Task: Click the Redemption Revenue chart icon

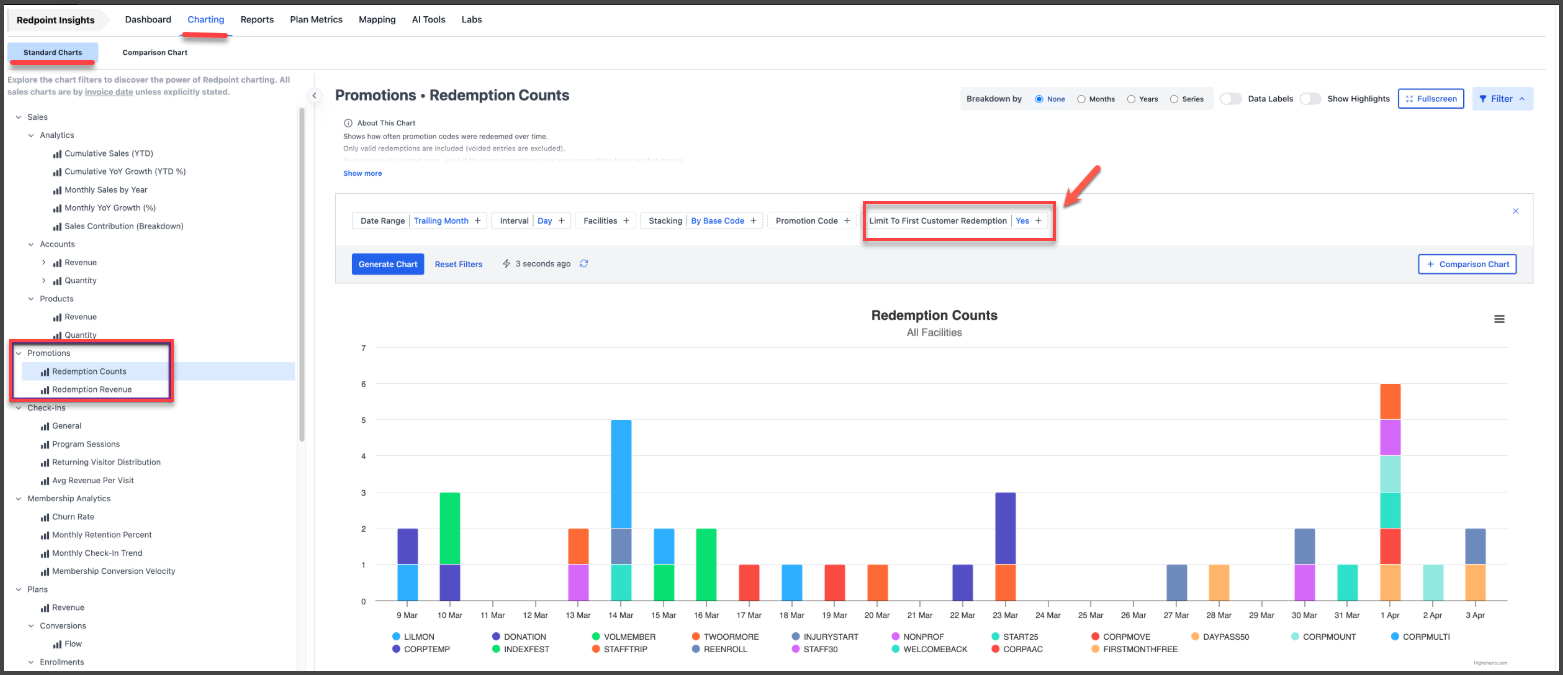Action: click(45, 390)
